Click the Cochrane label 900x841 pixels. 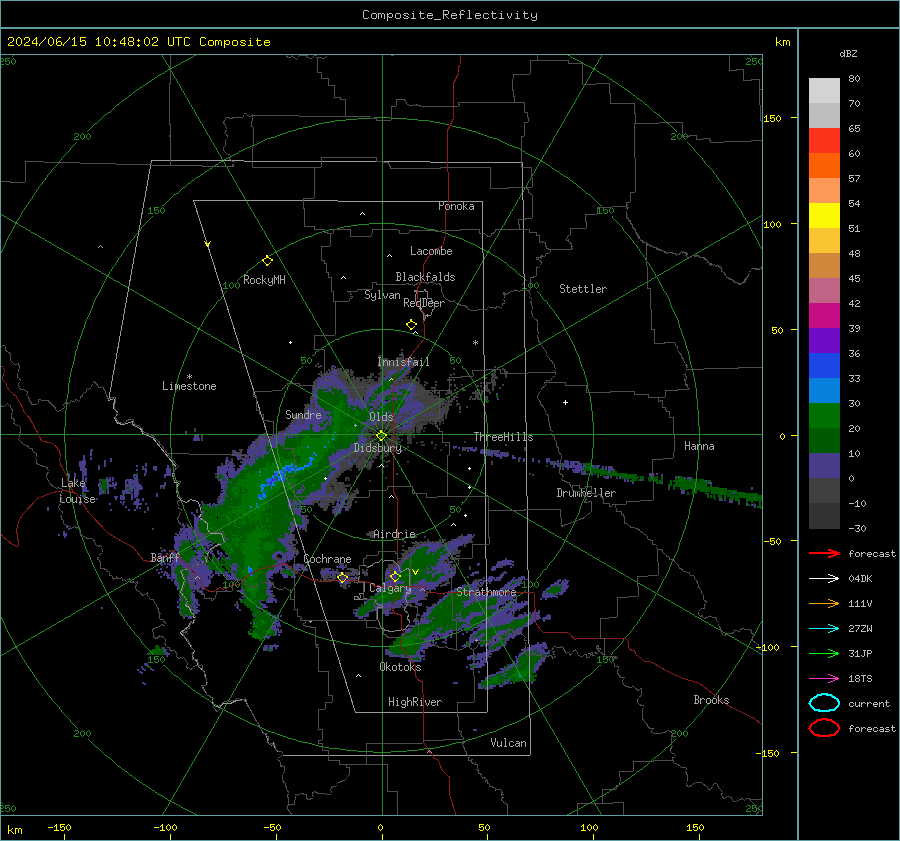coord(327,559)
